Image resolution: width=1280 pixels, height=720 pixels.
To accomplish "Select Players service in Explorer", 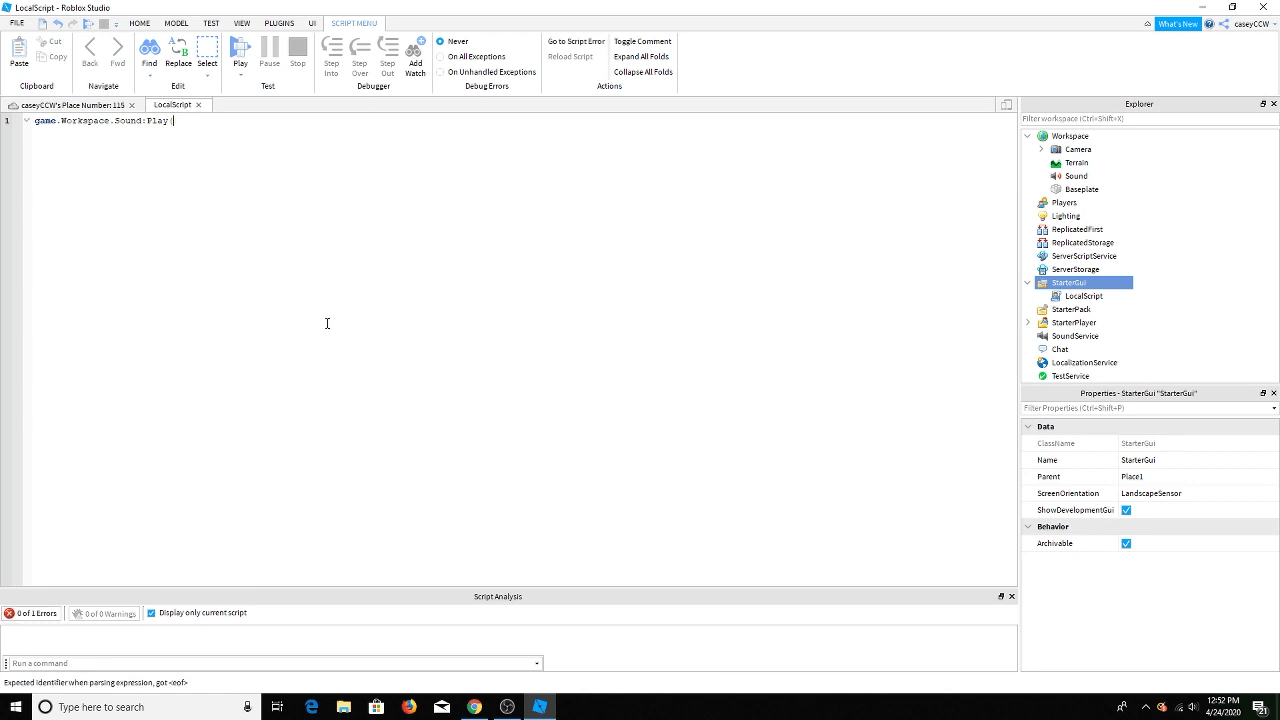I will coord(1063,203).
